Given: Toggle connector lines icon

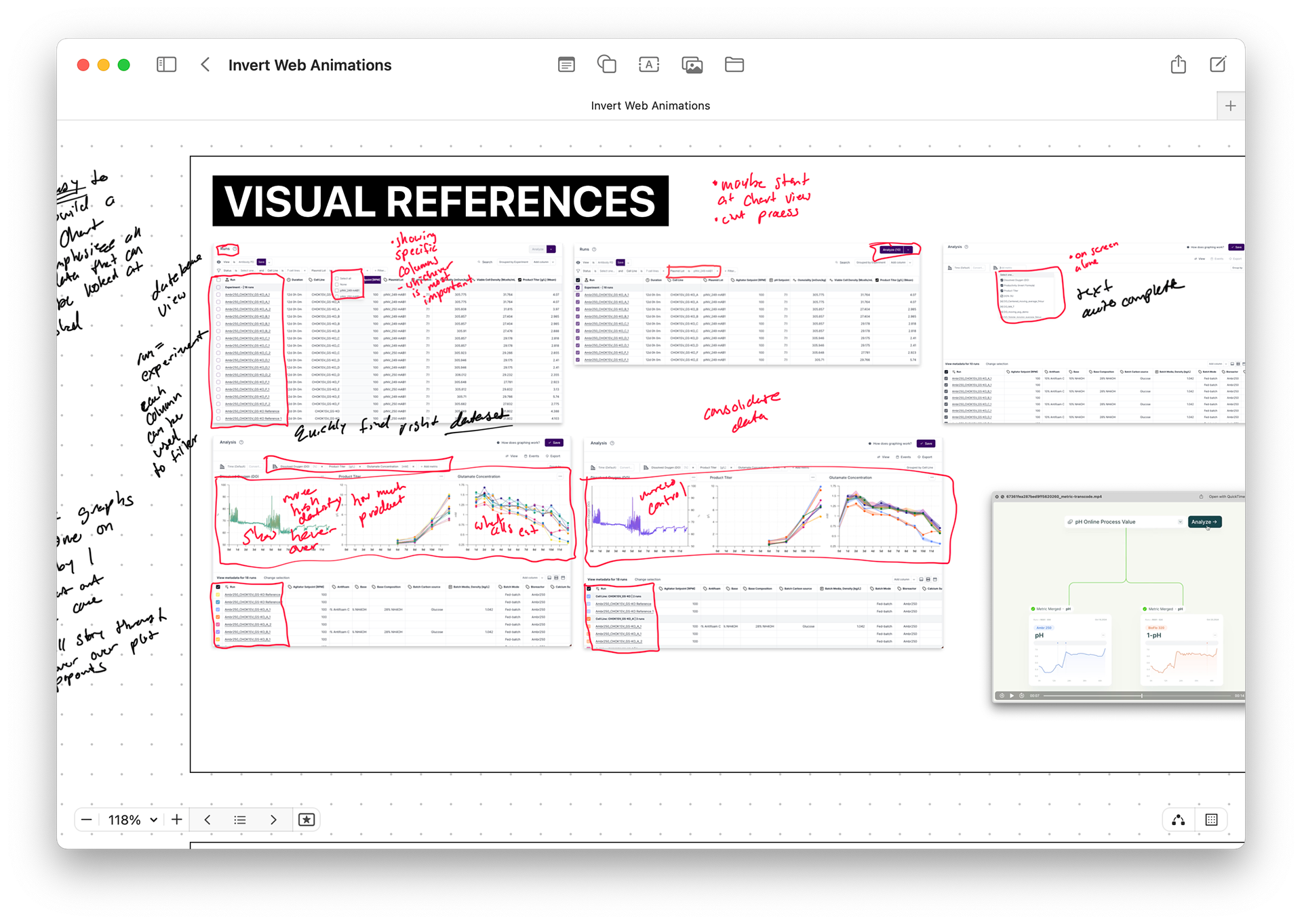Looking at the screenshot, I should pos(1179,820).
